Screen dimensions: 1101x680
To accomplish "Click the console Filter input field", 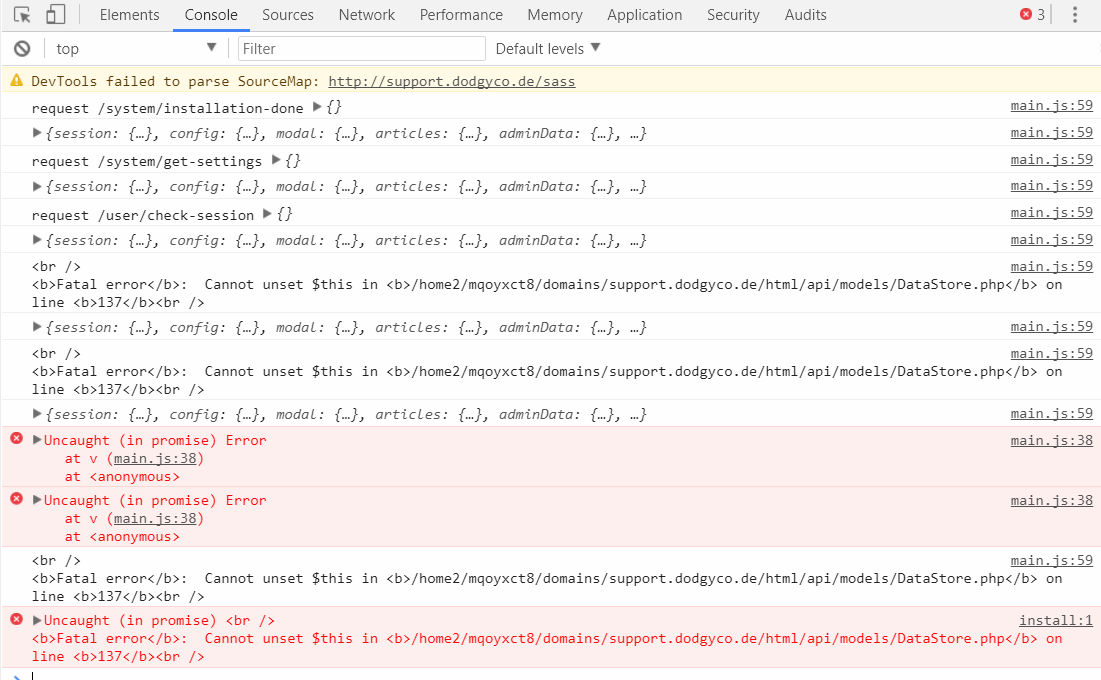I will click(361, 48).
